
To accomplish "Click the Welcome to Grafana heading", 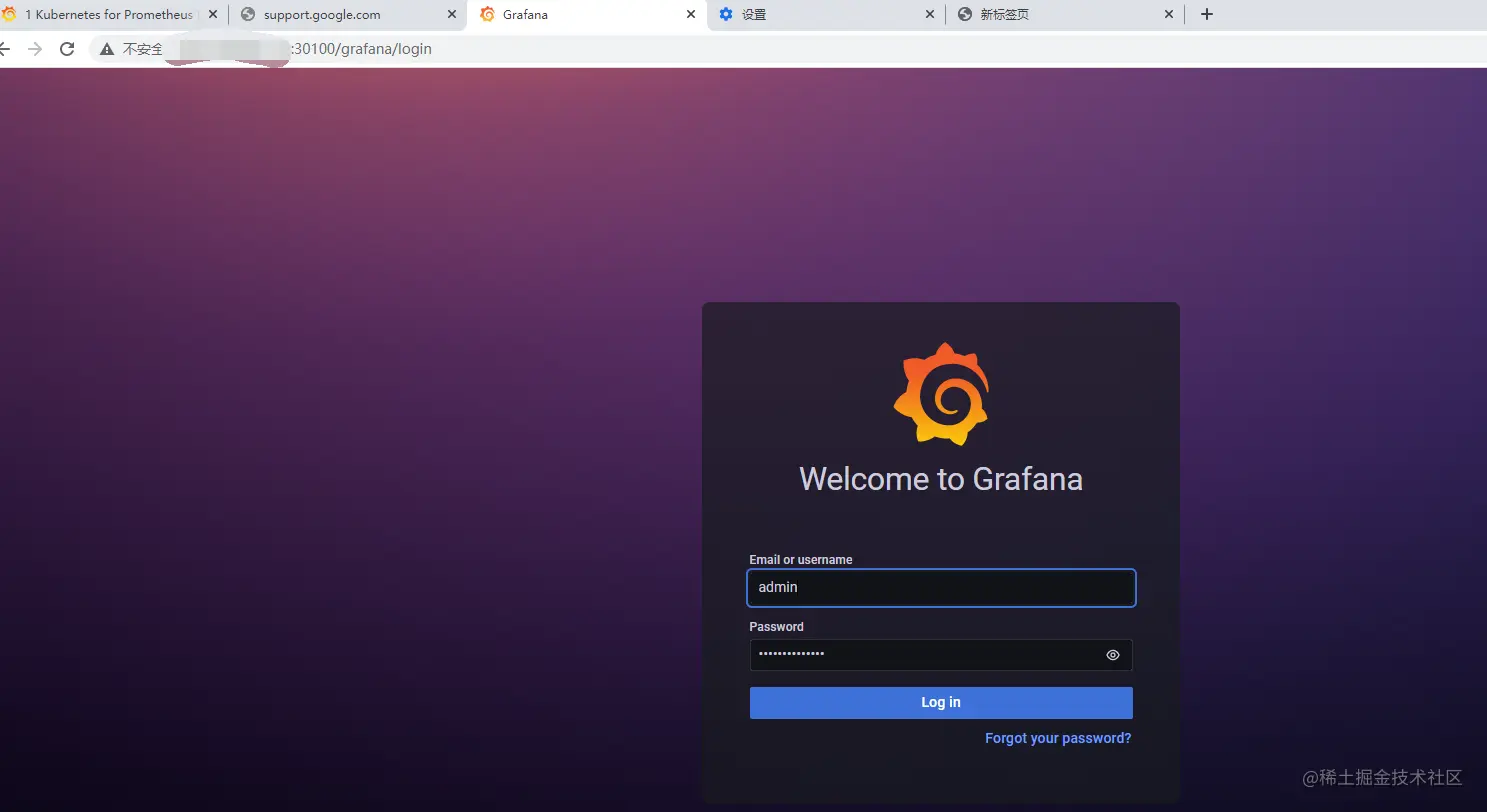I will (x=941, y=479).
